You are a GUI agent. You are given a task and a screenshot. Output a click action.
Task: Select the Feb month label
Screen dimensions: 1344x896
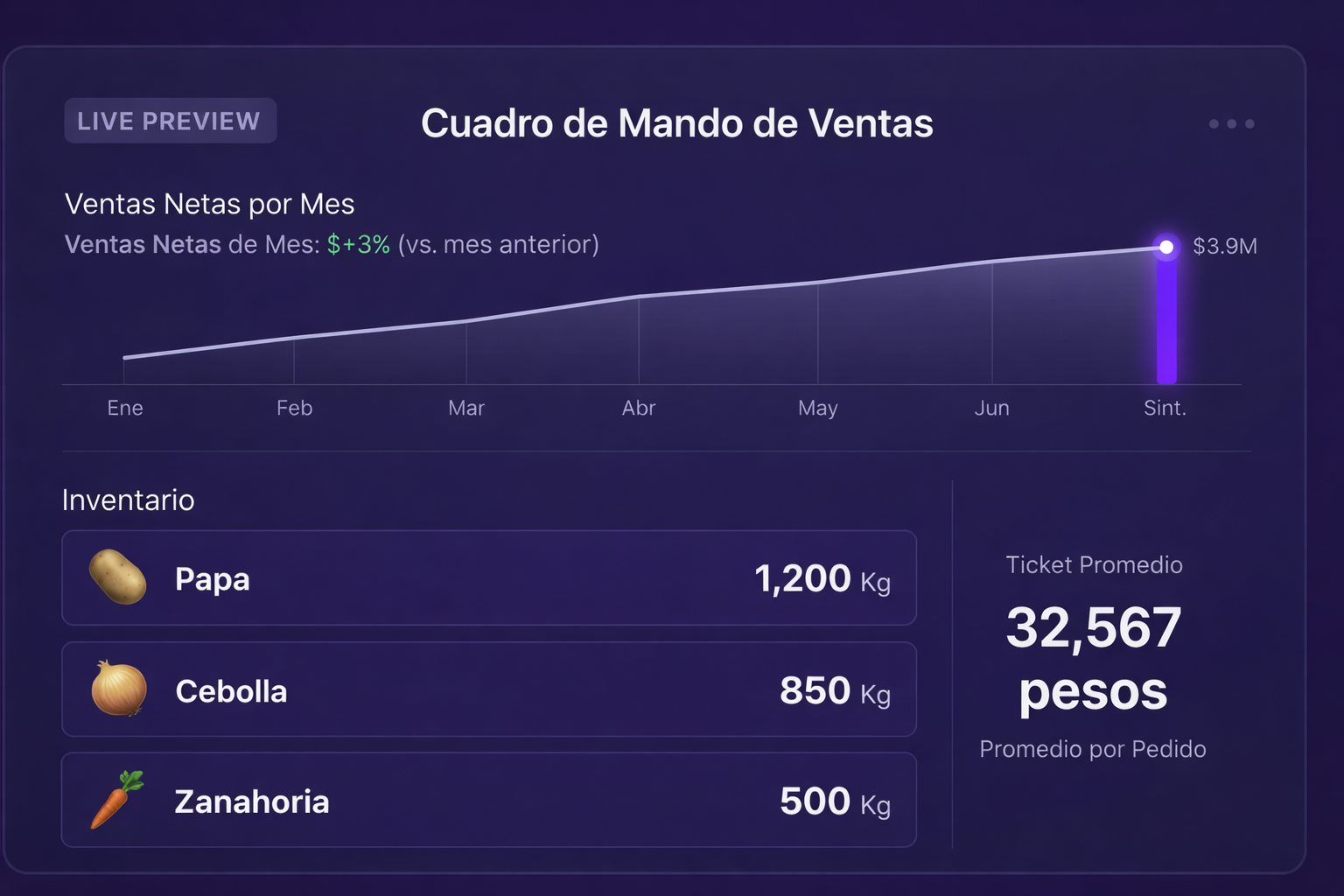click(294, 408)
